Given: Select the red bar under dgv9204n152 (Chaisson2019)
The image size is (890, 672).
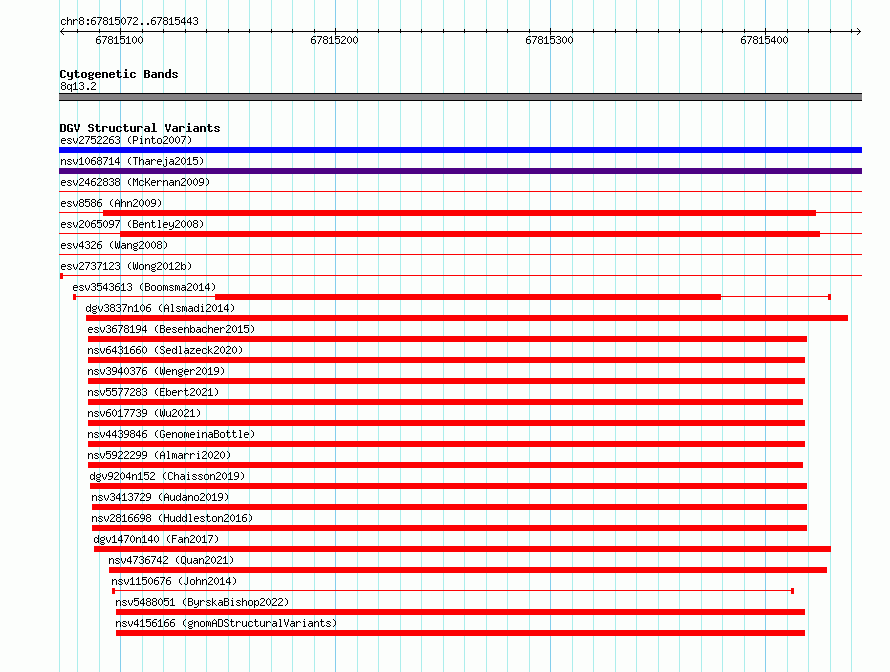Looking at the screenshot, I should click(x=448, y=486).
